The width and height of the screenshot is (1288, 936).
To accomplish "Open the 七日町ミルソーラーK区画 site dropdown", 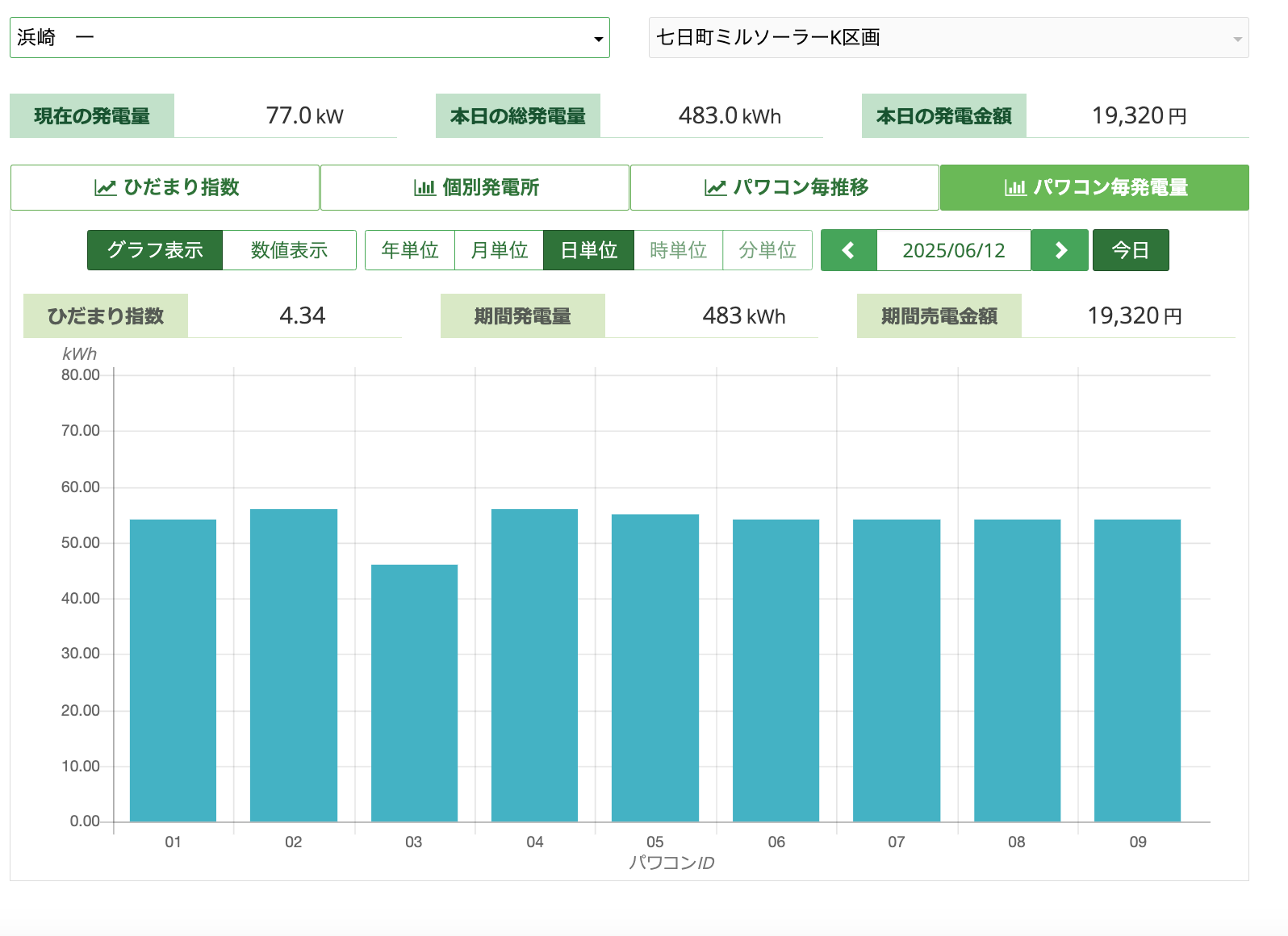I will click(948, 38).
